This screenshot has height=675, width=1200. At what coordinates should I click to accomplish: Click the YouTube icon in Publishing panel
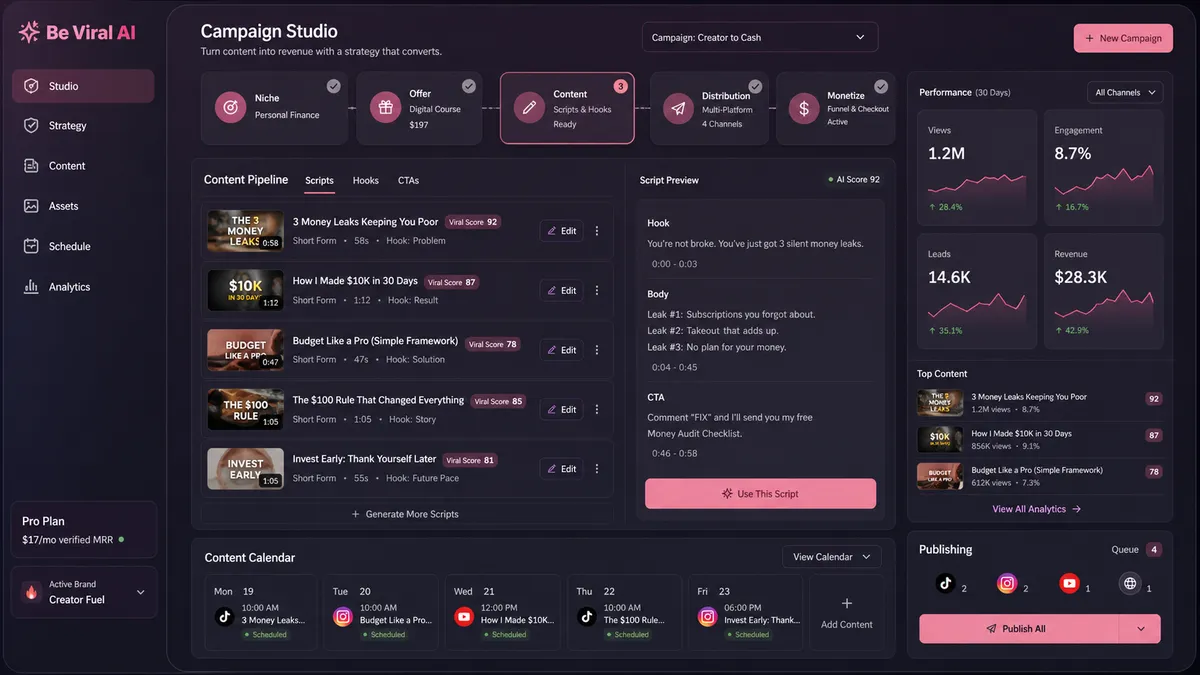[1069, 584]
